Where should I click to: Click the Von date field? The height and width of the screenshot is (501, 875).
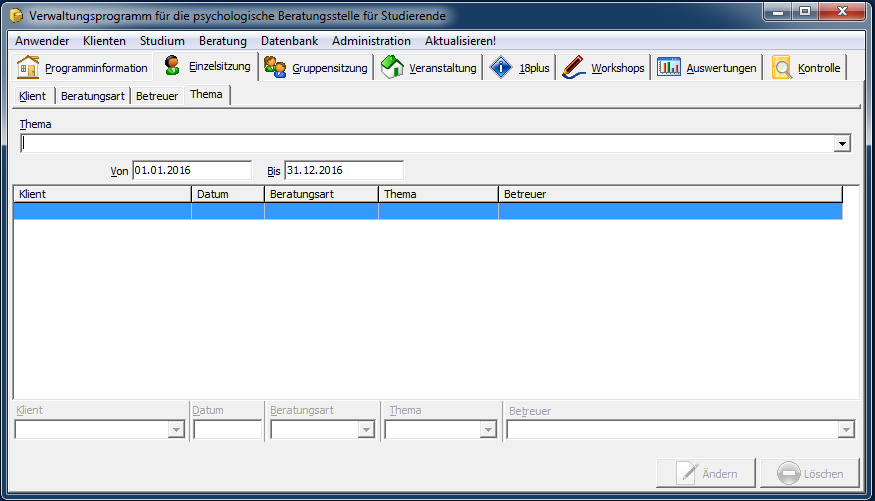(191, 170)
